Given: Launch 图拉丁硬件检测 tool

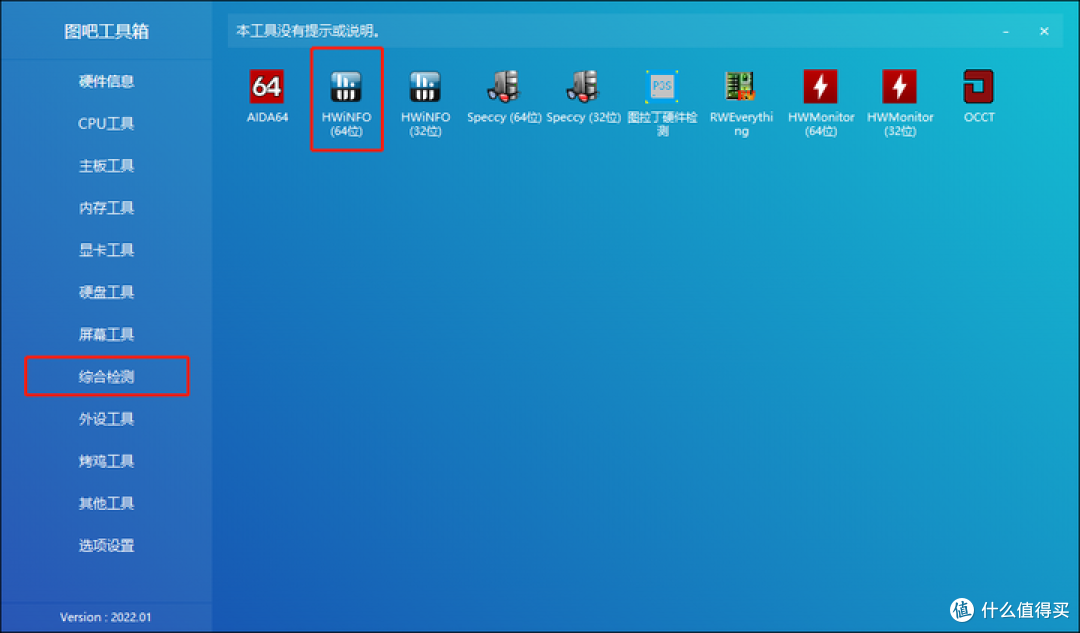Looking at the screenshot, I should [662, 102].
